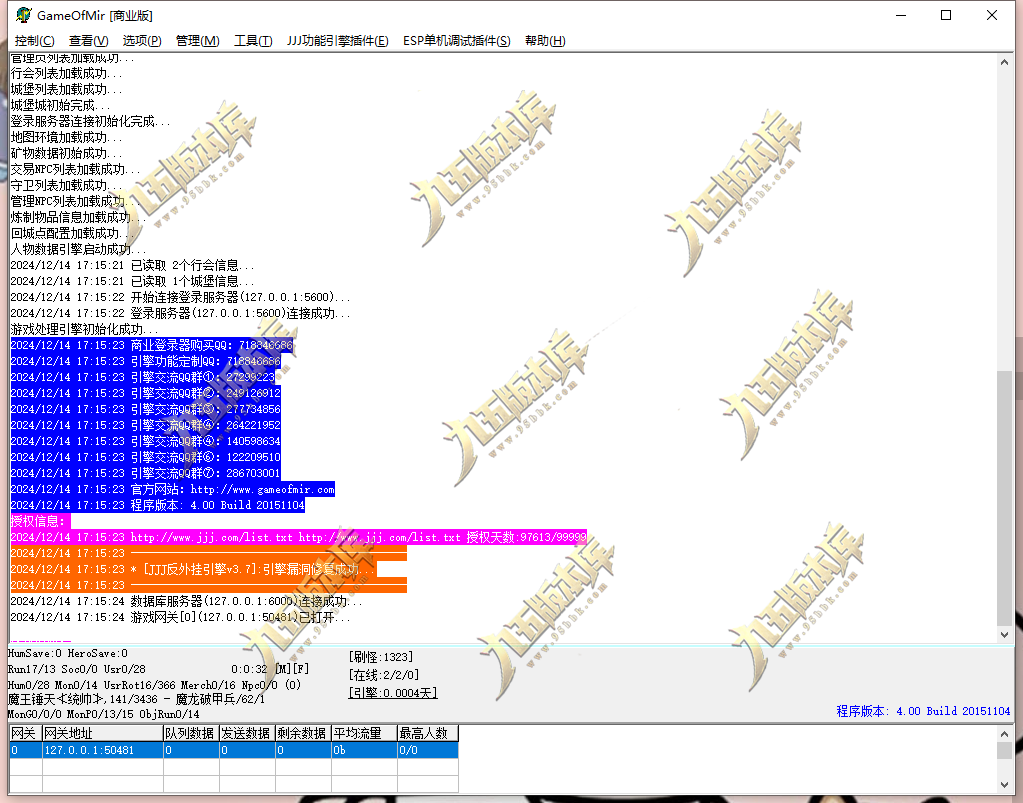Click the 授权天数:97613/99999 log line

click(298, 538)
